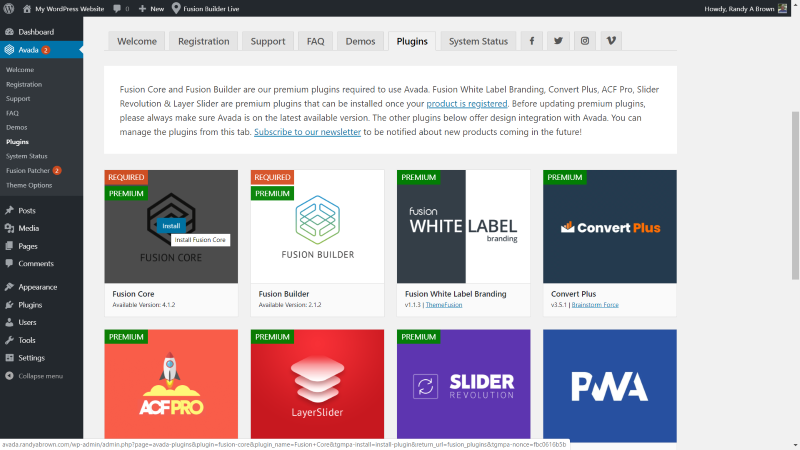The height and width of the screenshot is (450, 800).
Task: Open the Facebook social tab icon
Action: point(532,41)
